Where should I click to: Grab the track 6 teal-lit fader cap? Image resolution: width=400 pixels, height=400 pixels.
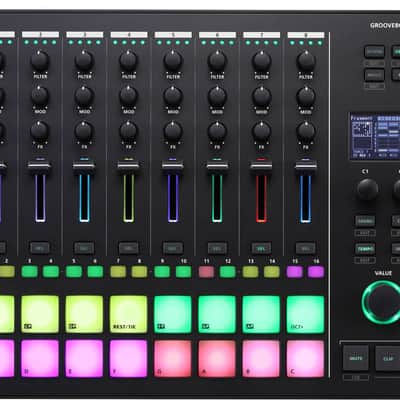point(217,166)
